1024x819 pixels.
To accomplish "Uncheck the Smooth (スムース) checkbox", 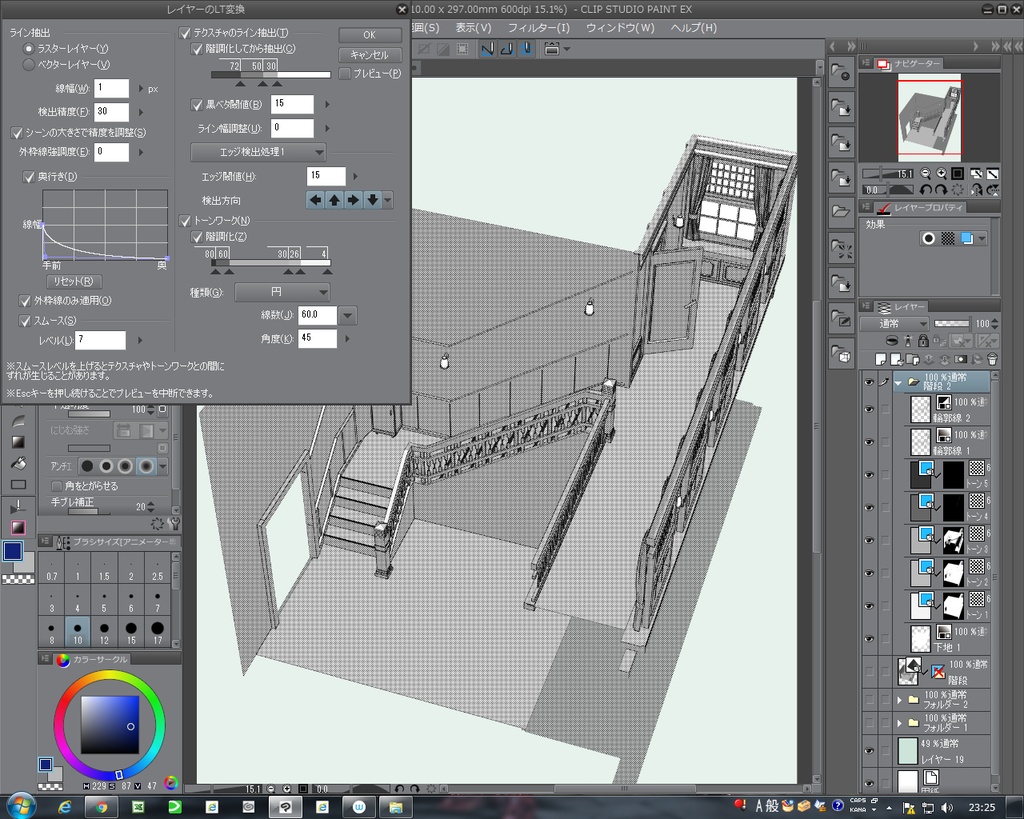I will point(27,321).
